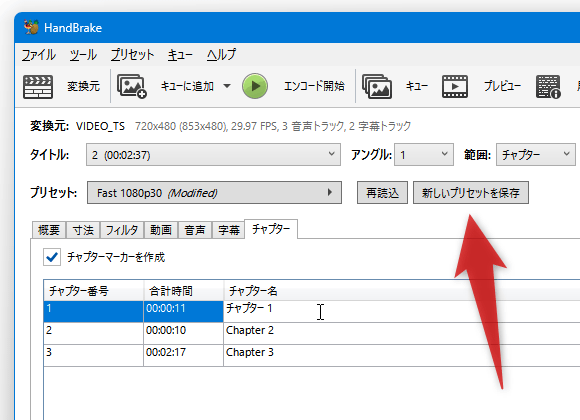The width and height of the screenshot is (580, 420).
Task: Click the activity log icon
Action: (549, 87)
